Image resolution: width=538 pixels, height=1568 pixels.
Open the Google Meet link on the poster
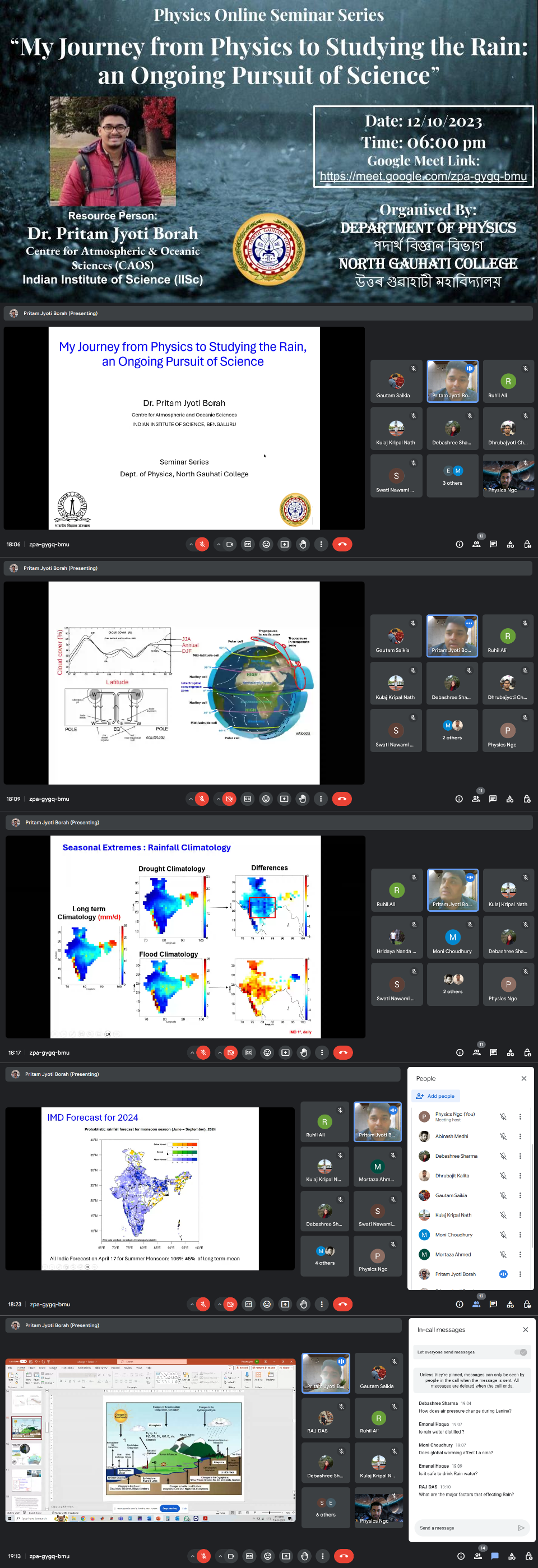point(423,177)
